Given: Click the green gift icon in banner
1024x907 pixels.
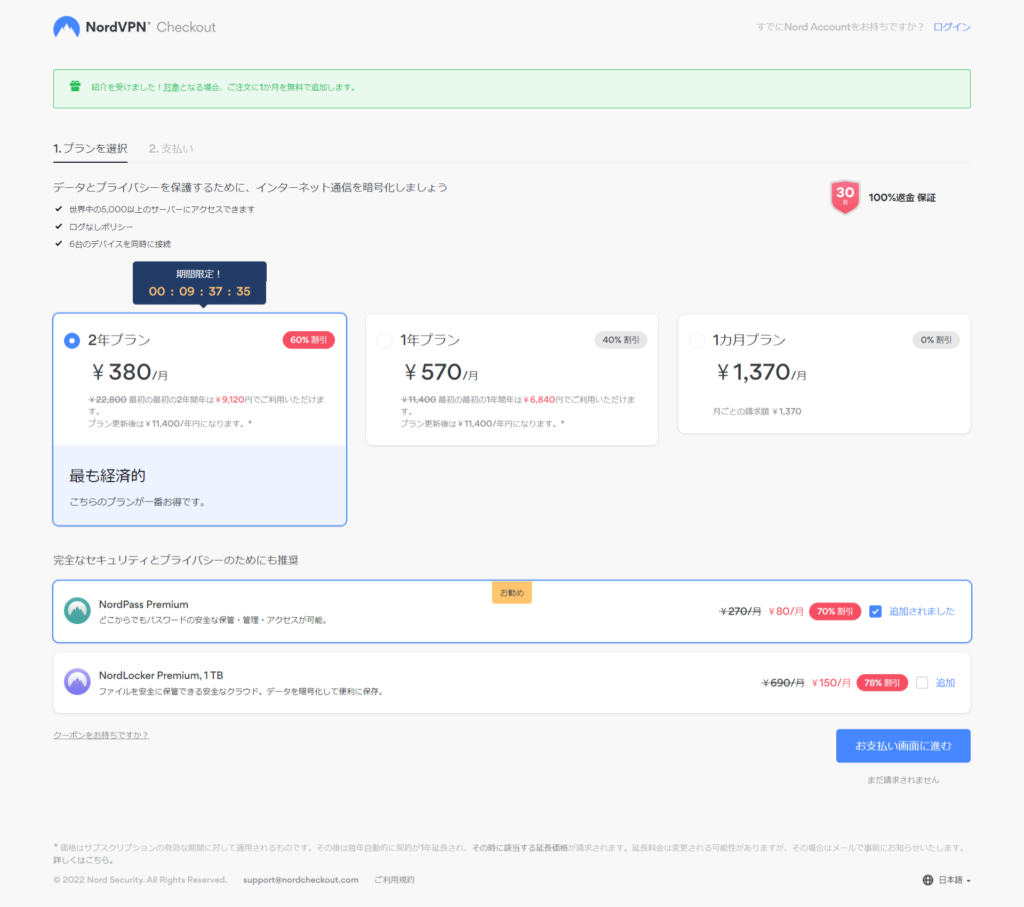Looking at the screenshot, I should (x=75, y=87).
